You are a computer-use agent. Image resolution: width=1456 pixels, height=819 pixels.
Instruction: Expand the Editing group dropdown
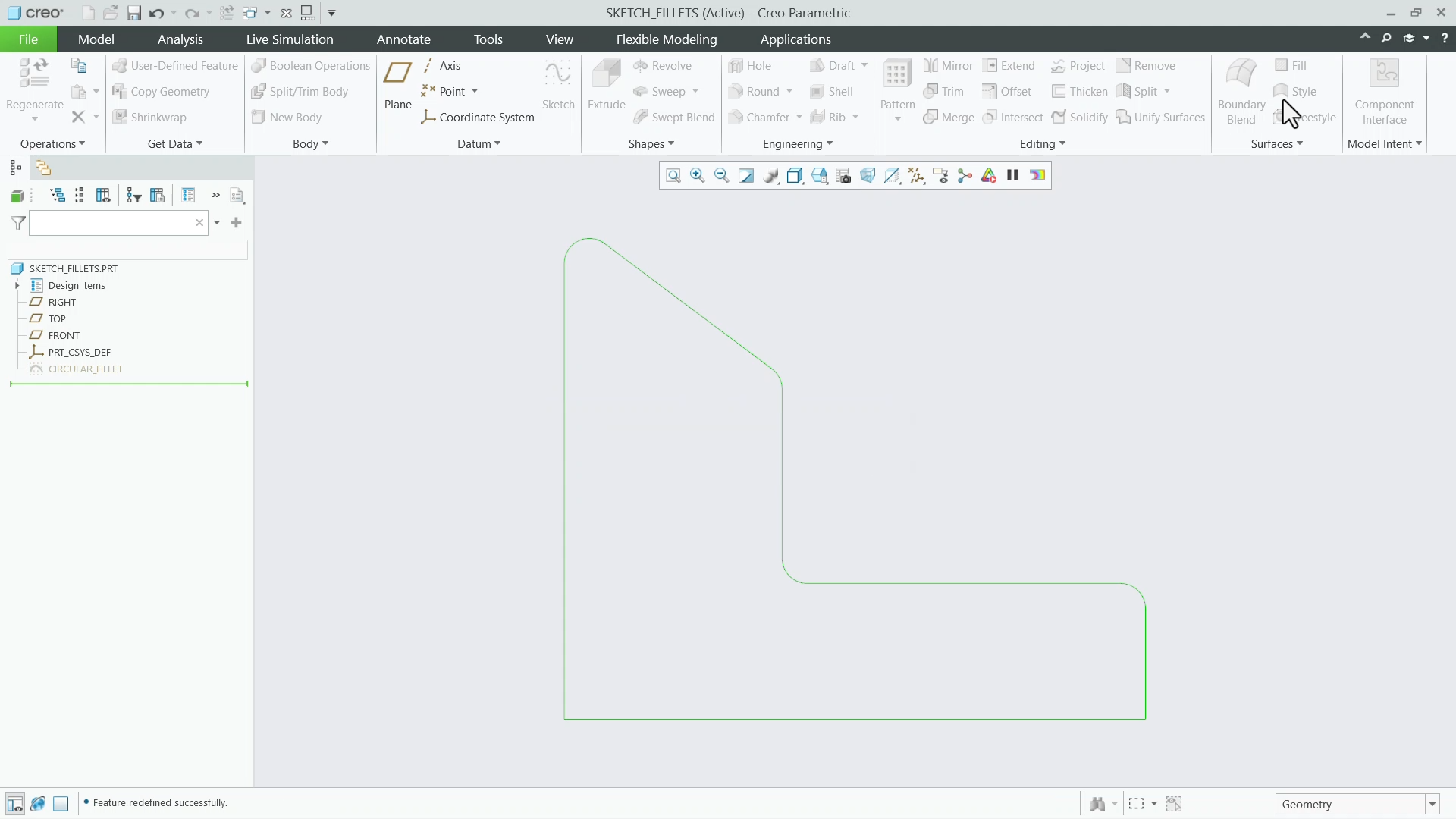pos(1042,144)
